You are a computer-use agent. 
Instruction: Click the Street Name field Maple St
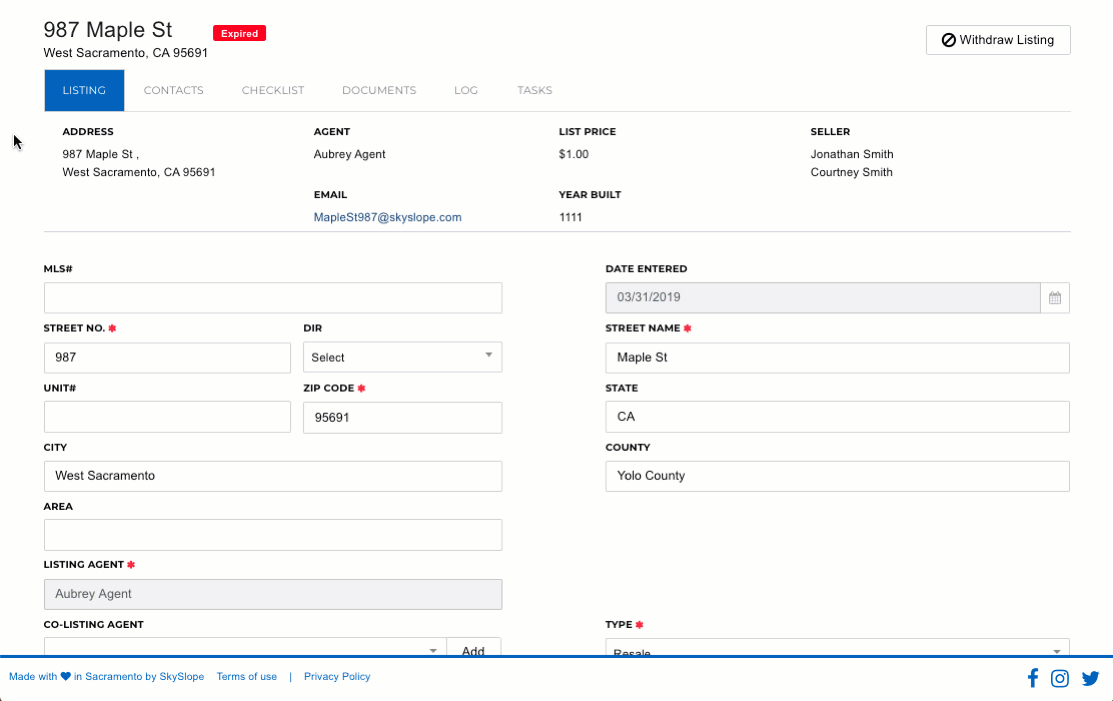pyautogui.click(x=838, y=358)
